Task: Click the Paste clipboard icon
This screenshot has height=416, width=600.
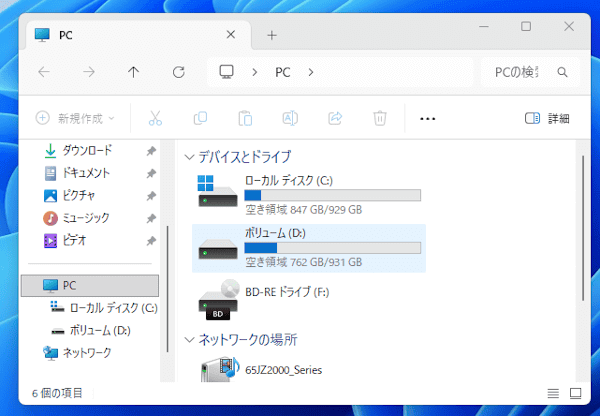Action: pos(245,118)
